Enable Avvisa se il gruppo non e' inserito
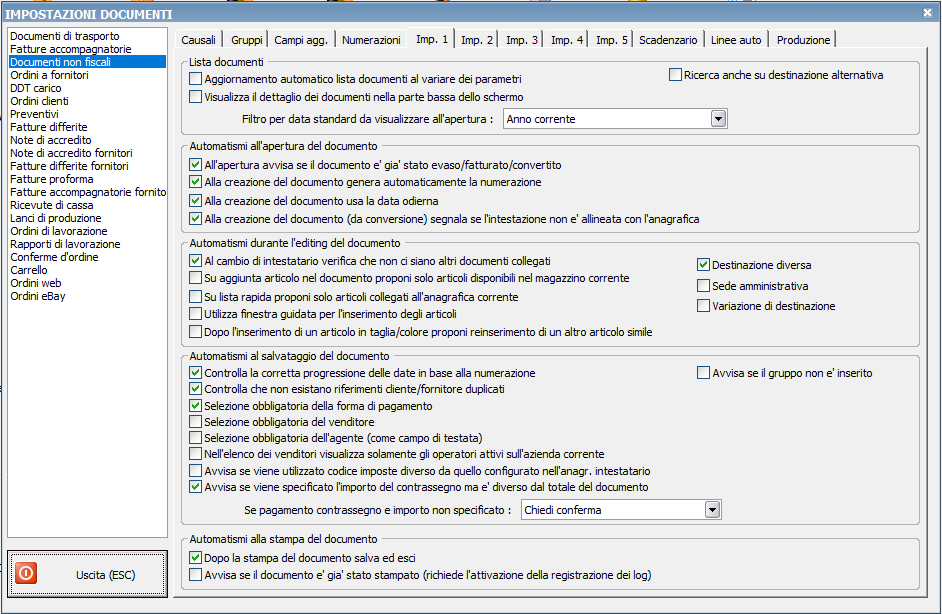 pyautogui.click(x=703, y=373)
